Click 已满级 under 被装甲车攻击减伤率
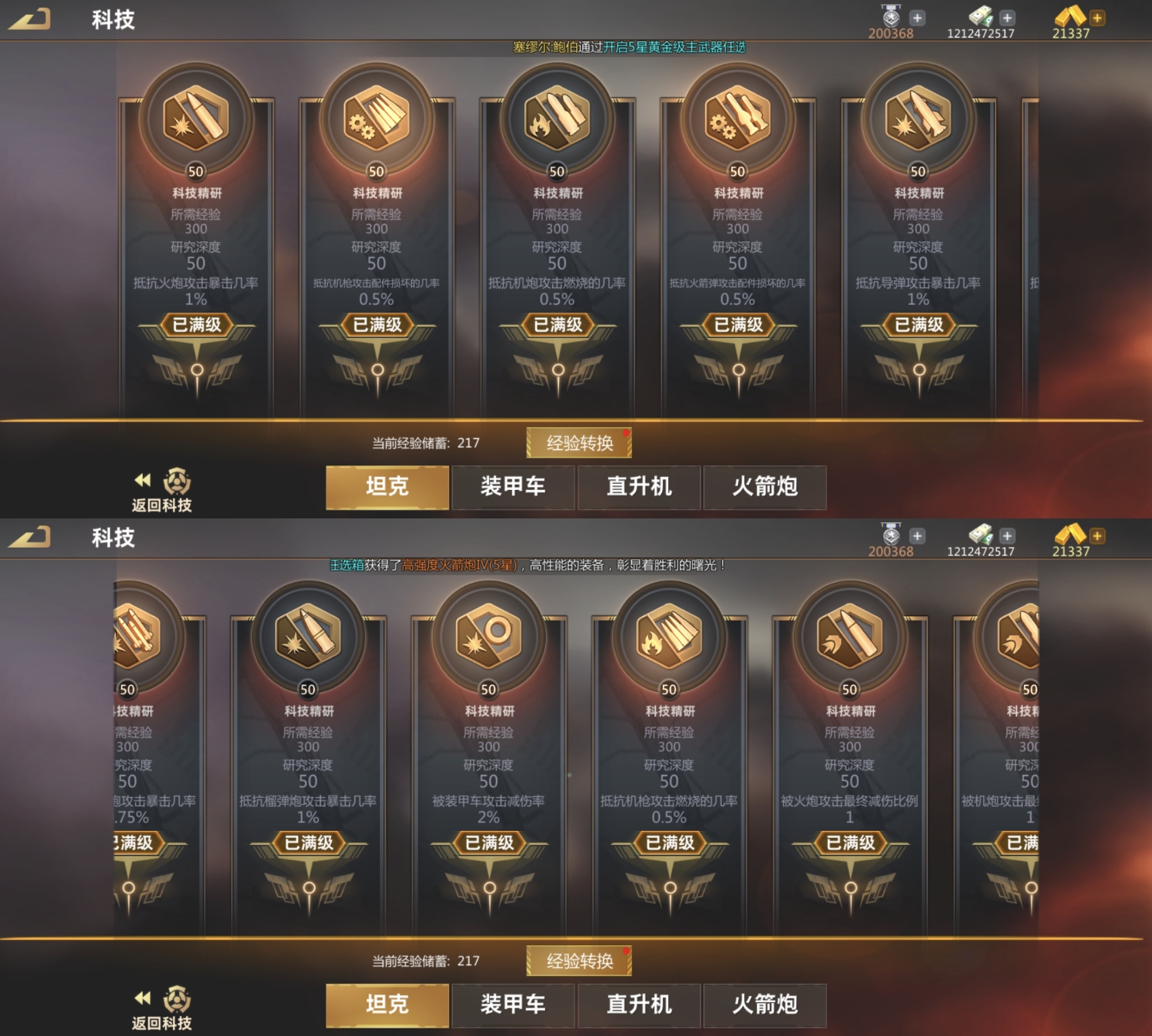This screenshot has width=1152, height=1036. click(x=489, y=842)
